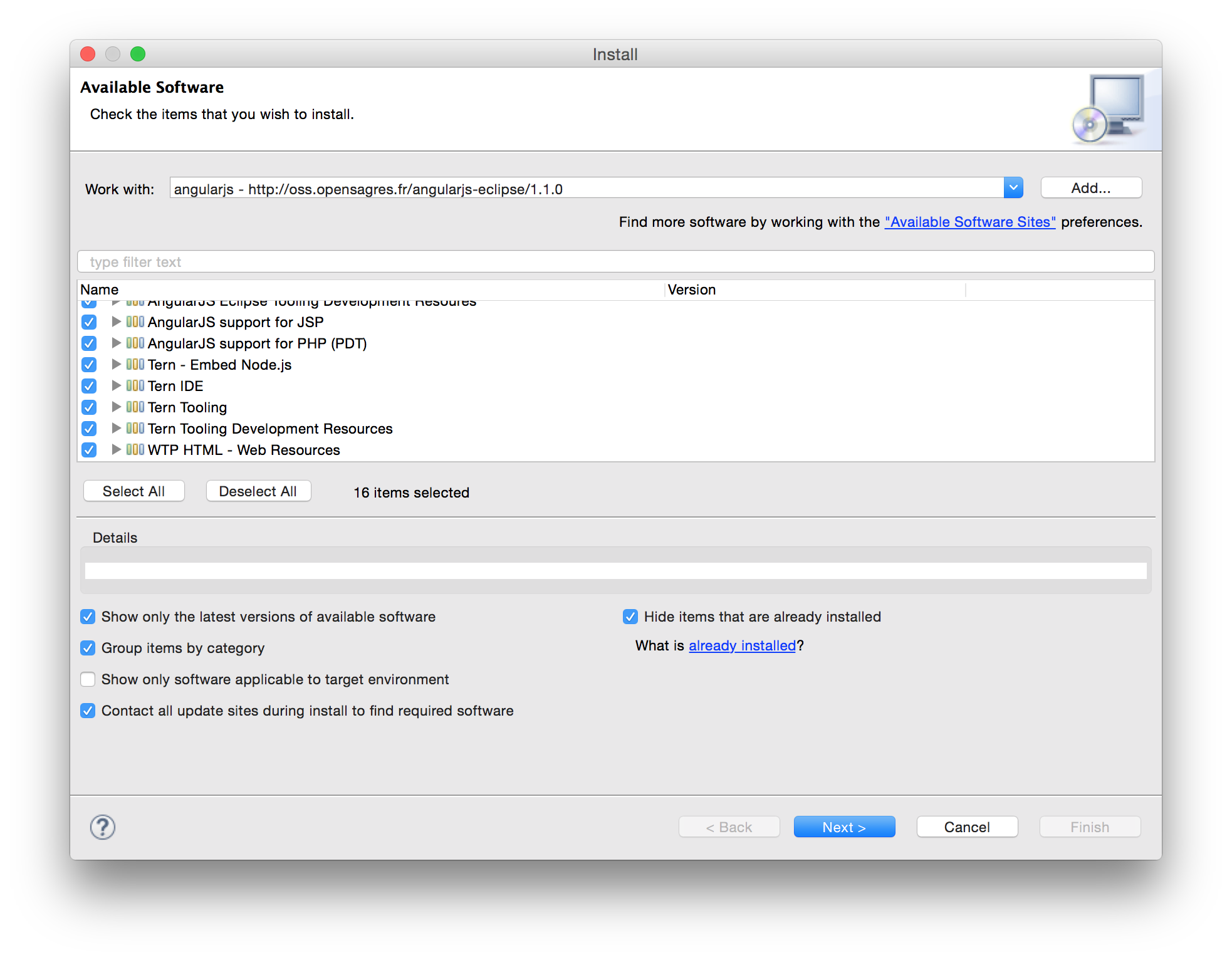The height and width of the screenshot is (960, 1232).
Task: Click the Tern IDE category icon
Action: point(135,385)
